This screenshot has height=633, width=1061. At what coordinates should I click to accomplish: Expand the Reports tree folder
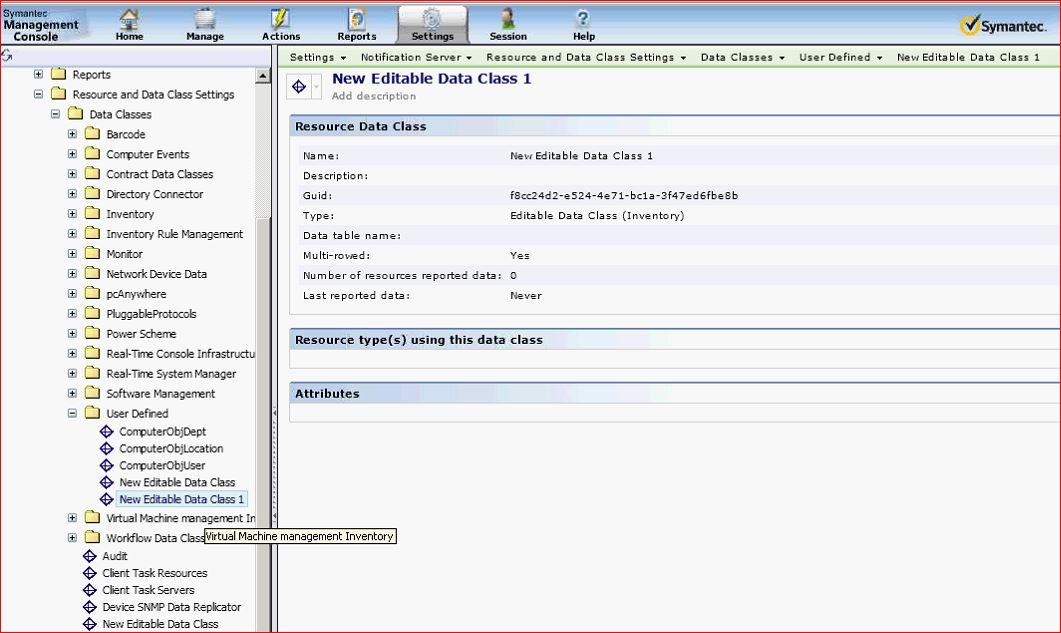click(39, 74)
